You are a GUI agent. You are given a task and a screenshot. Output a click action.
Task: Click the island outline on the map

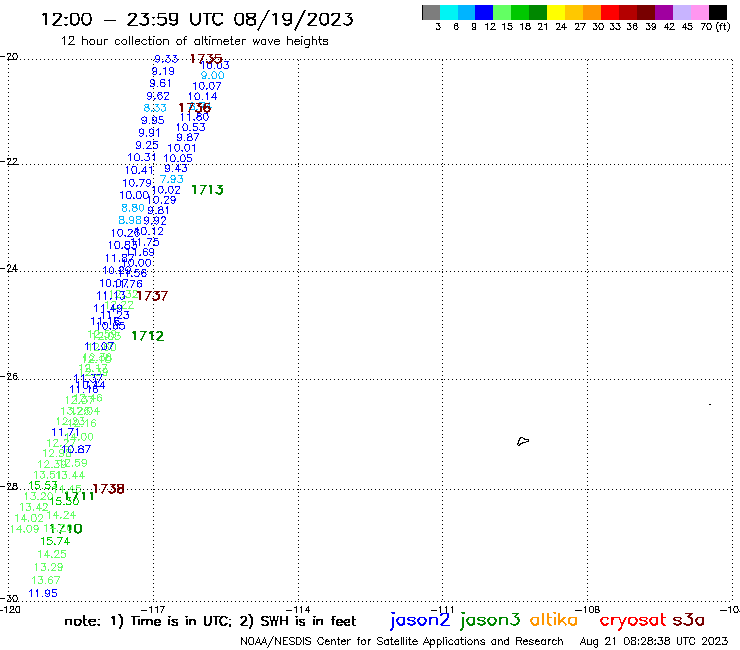click(523, 441)
